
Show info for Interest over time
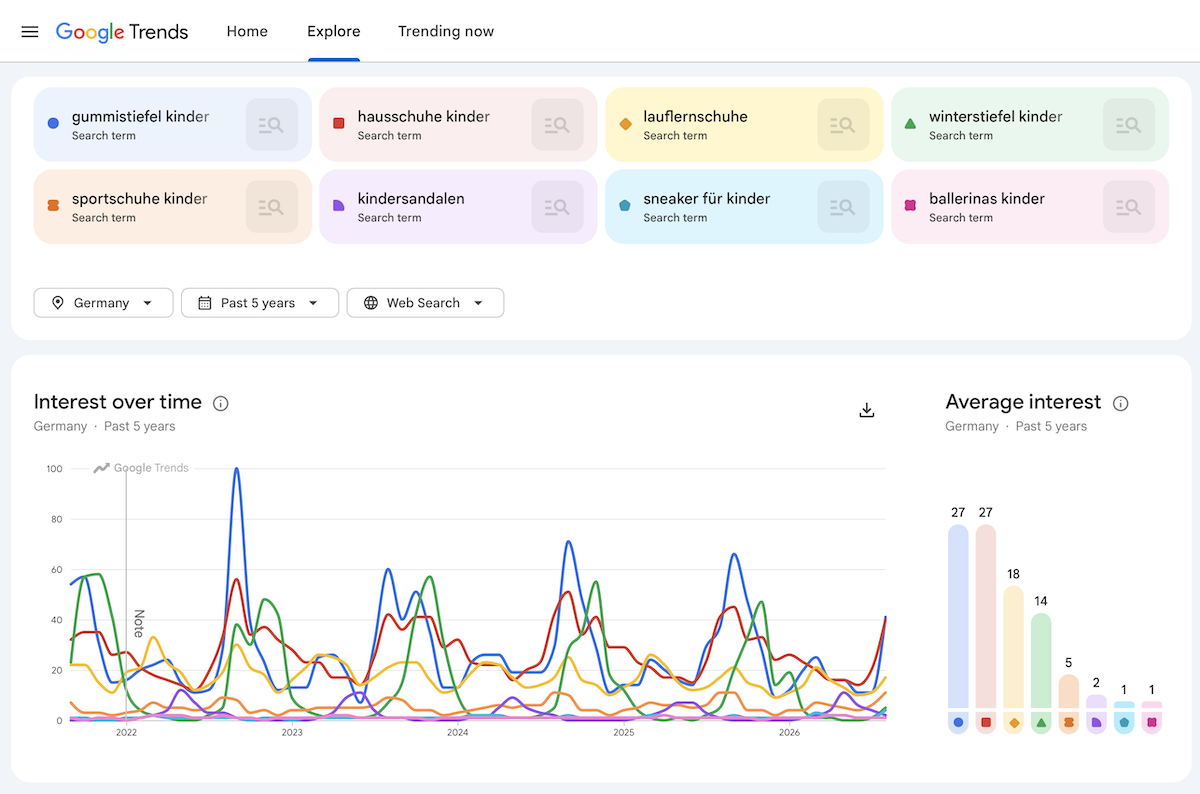click(221, 404)
